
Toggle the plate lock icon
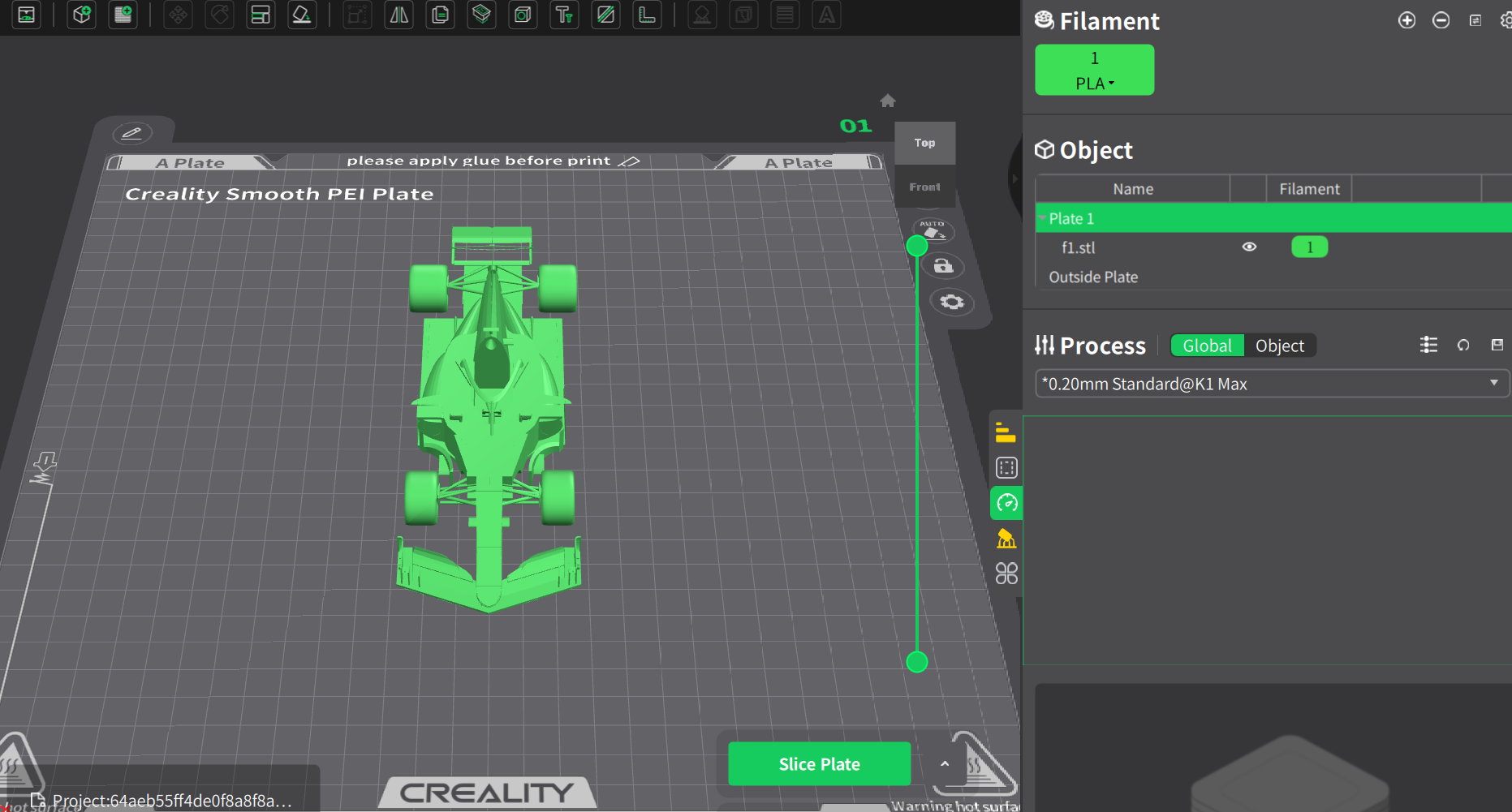pos(942,266)
